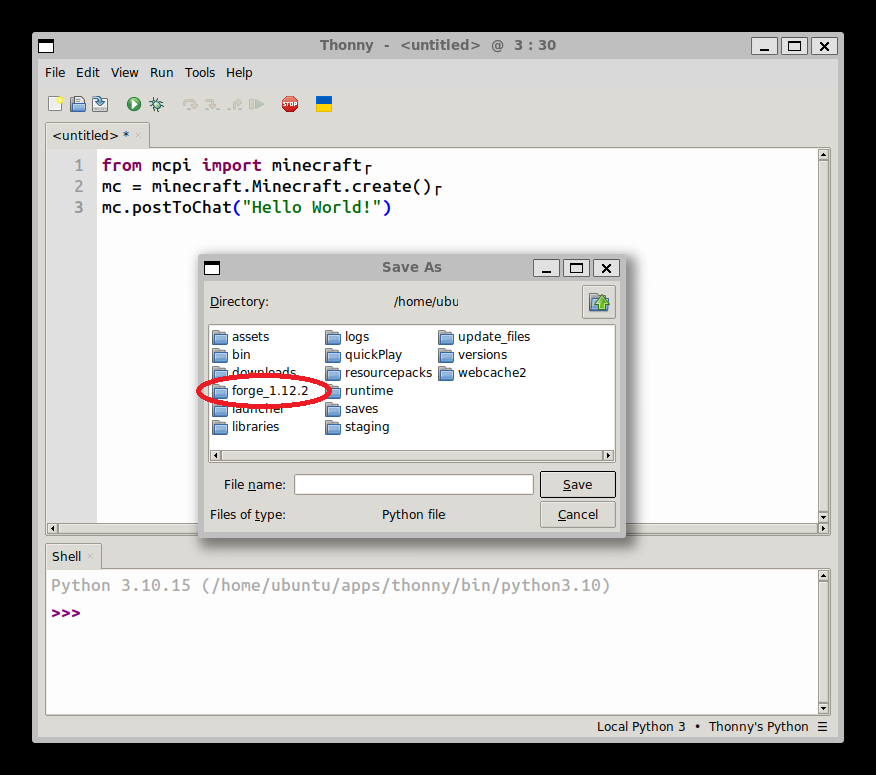Image resolution: width=876 pixels, height=775 pixels.
Task: Click the Open file toolbar icon
Action: (x=78, y=104)
